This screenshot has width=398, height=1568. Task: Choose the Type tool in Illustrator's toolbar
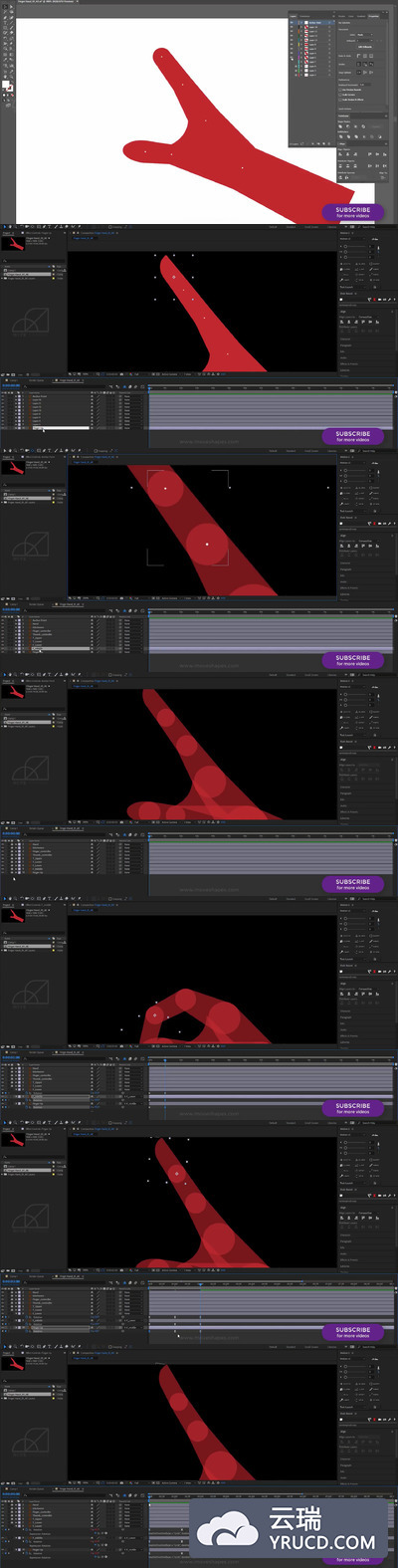coord(5,23)
